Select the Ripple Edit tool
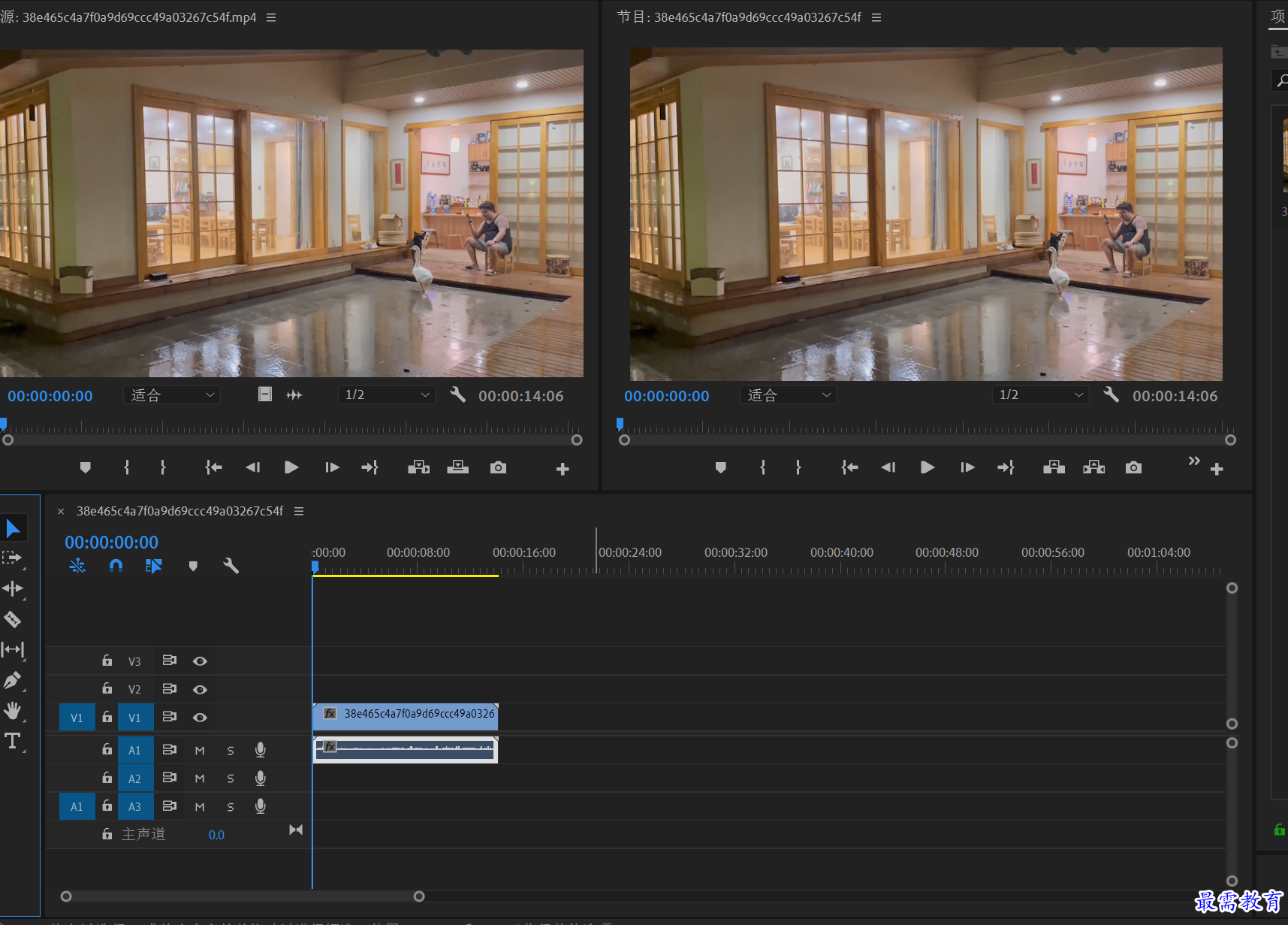 pyautogui.click(x=12, y=588)
